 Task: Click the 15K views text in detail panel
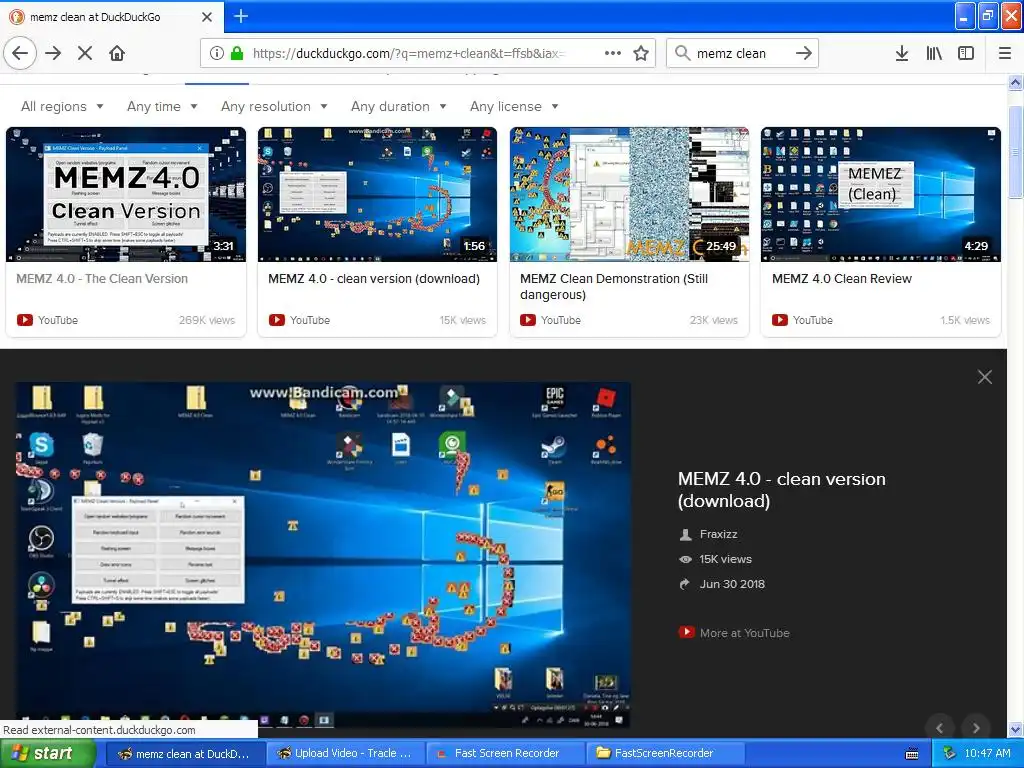(726, 559)
